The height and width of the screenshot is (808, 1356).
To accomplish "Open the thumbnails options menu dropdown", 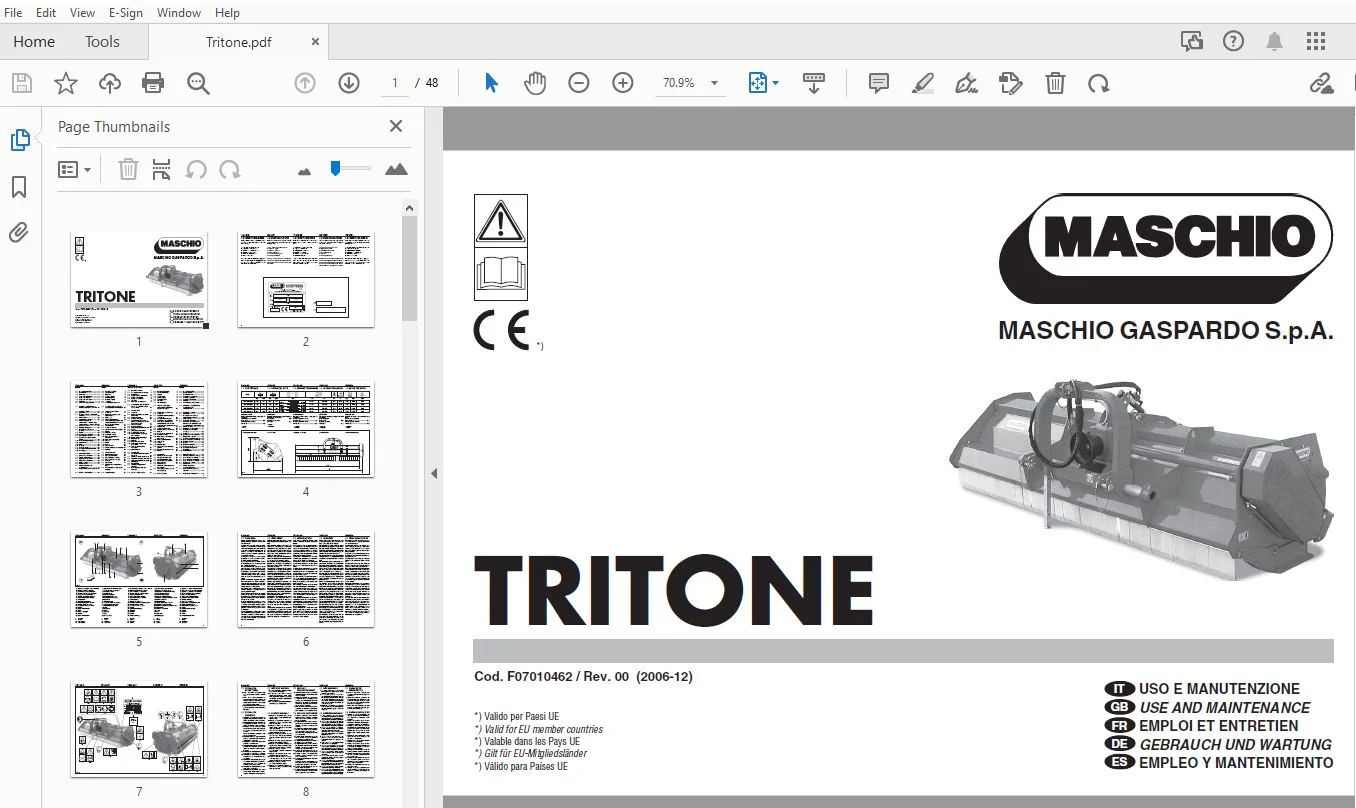I will 75,170.
